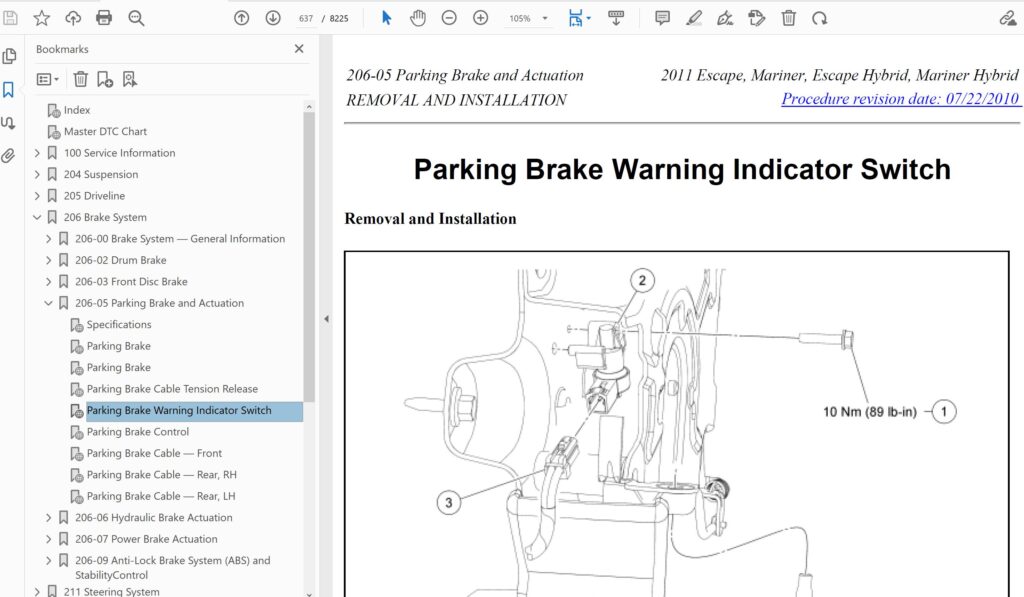Click the print icon in toolbar
The height and width of the screenshot is (597, 1024).
coord(104,18)
